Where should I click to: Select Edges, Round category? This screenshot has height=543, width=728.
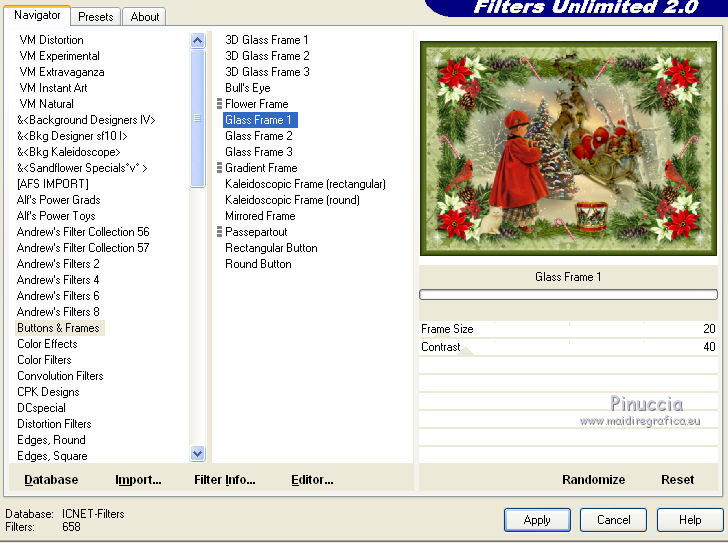(51, 440)
